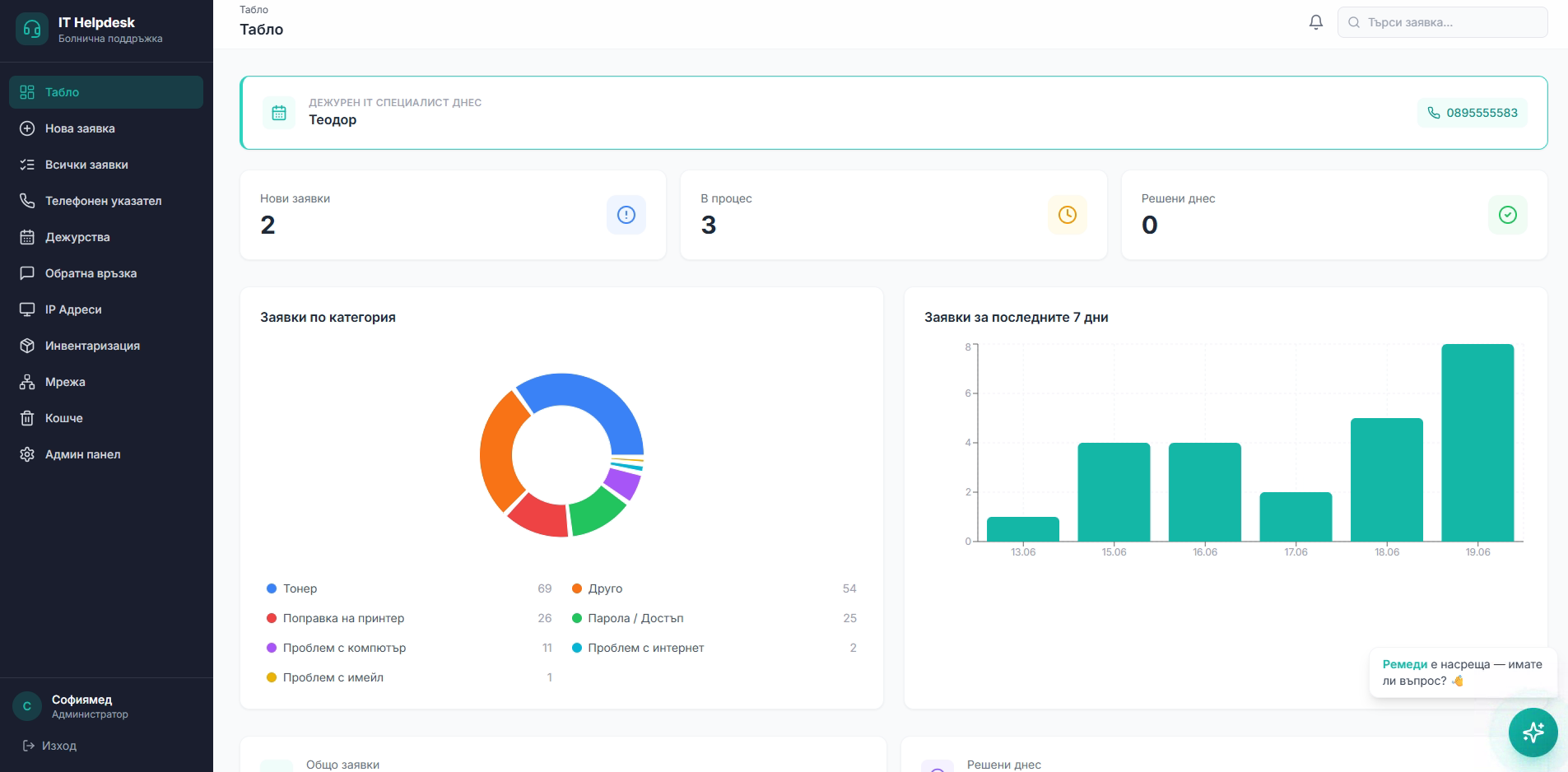This screenshot has width=1568, height=772.
Task: Open Кошче in sidebar
Action: coord(106,418)
